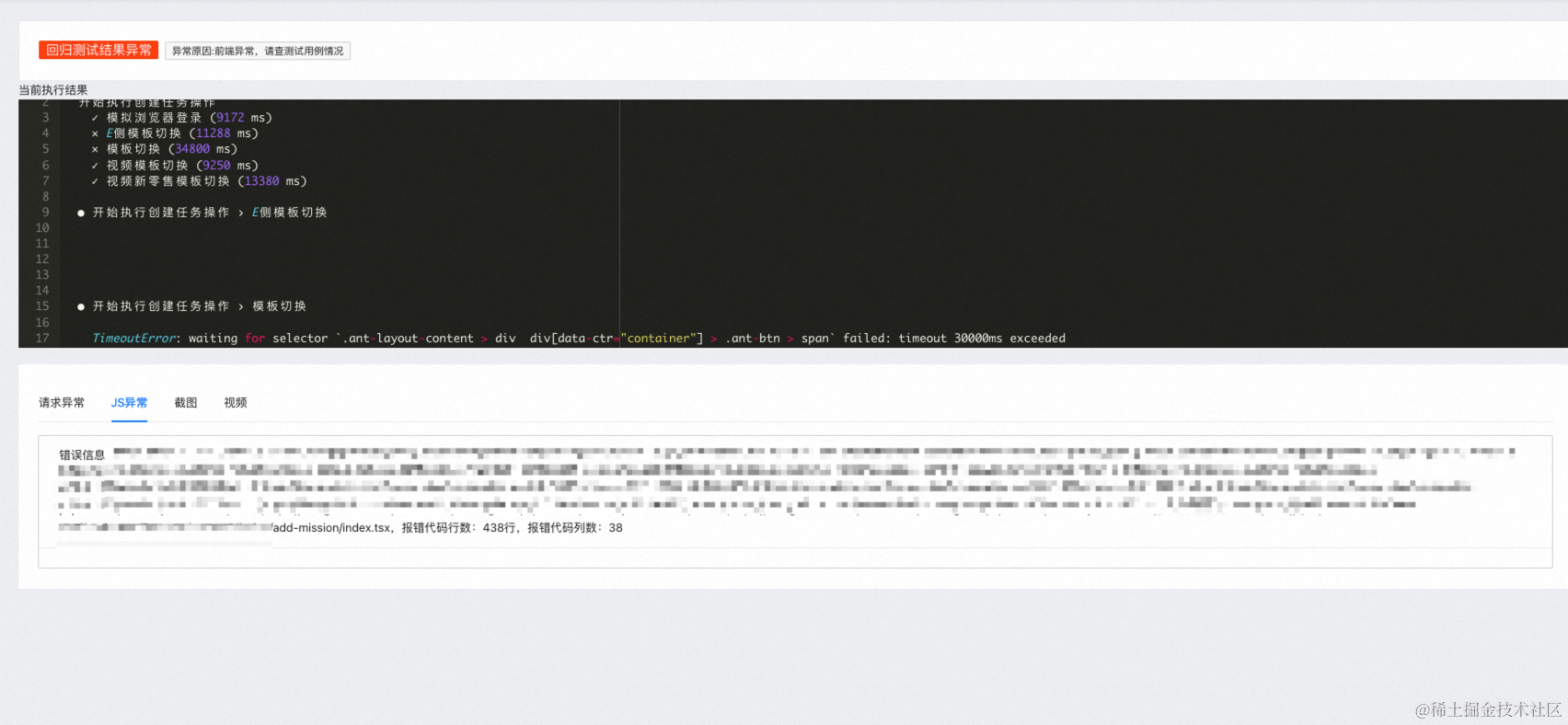Open the 视频 tab
1568x725 pixels.
click(236, 403)
